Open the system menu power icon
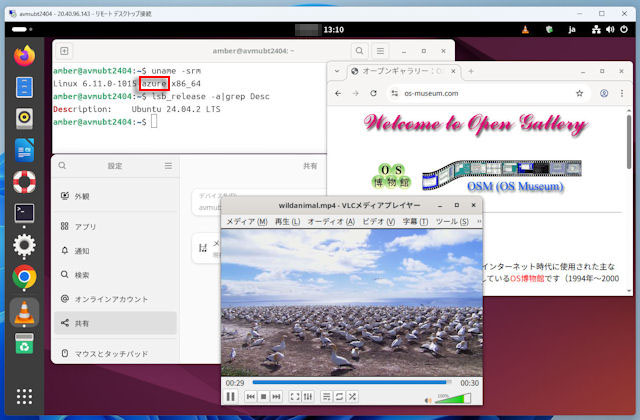The height and width of the screenshot is (420, 640). (624, 29)
